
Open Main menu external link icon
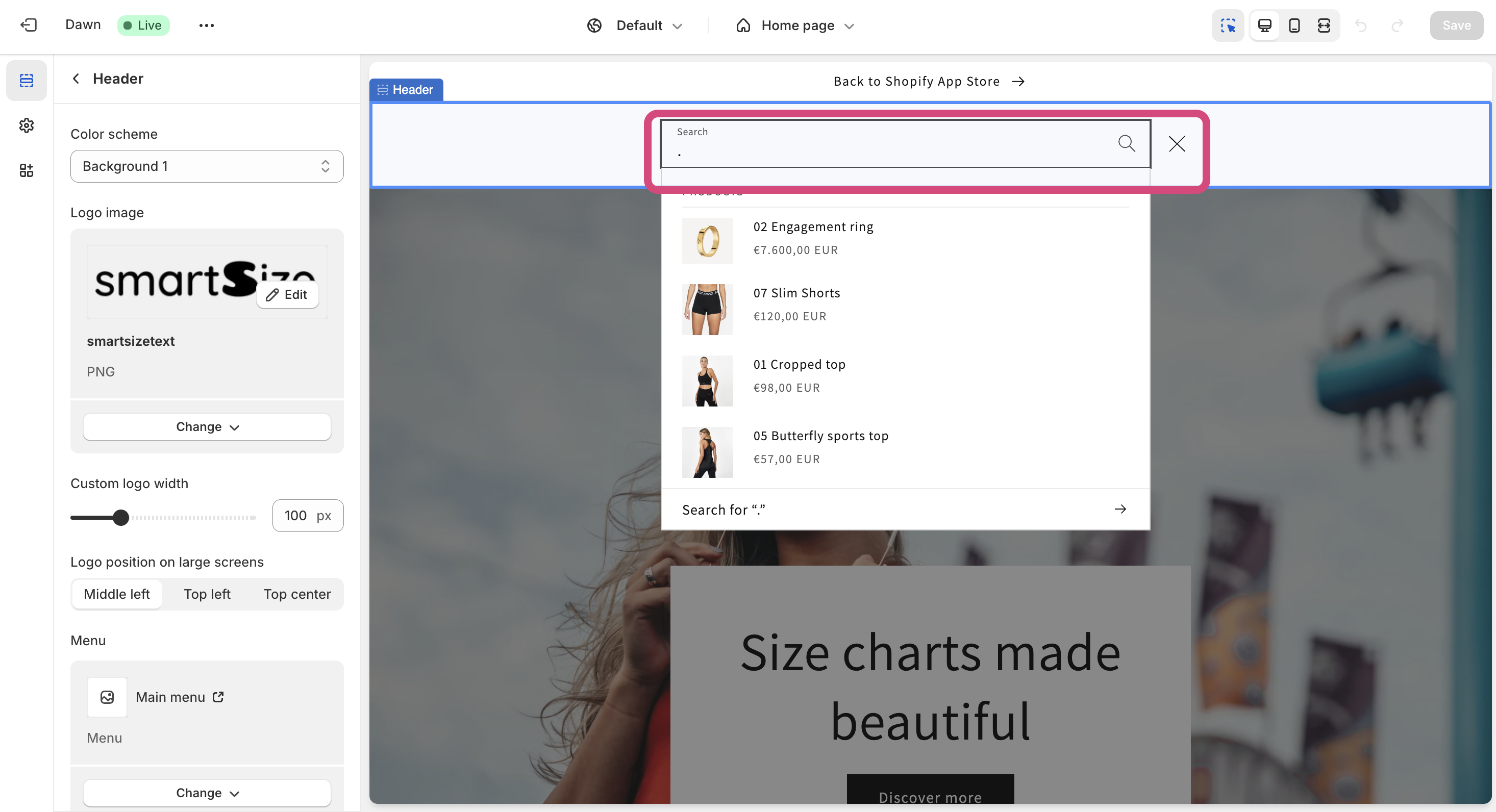click(x=218, y=697)
